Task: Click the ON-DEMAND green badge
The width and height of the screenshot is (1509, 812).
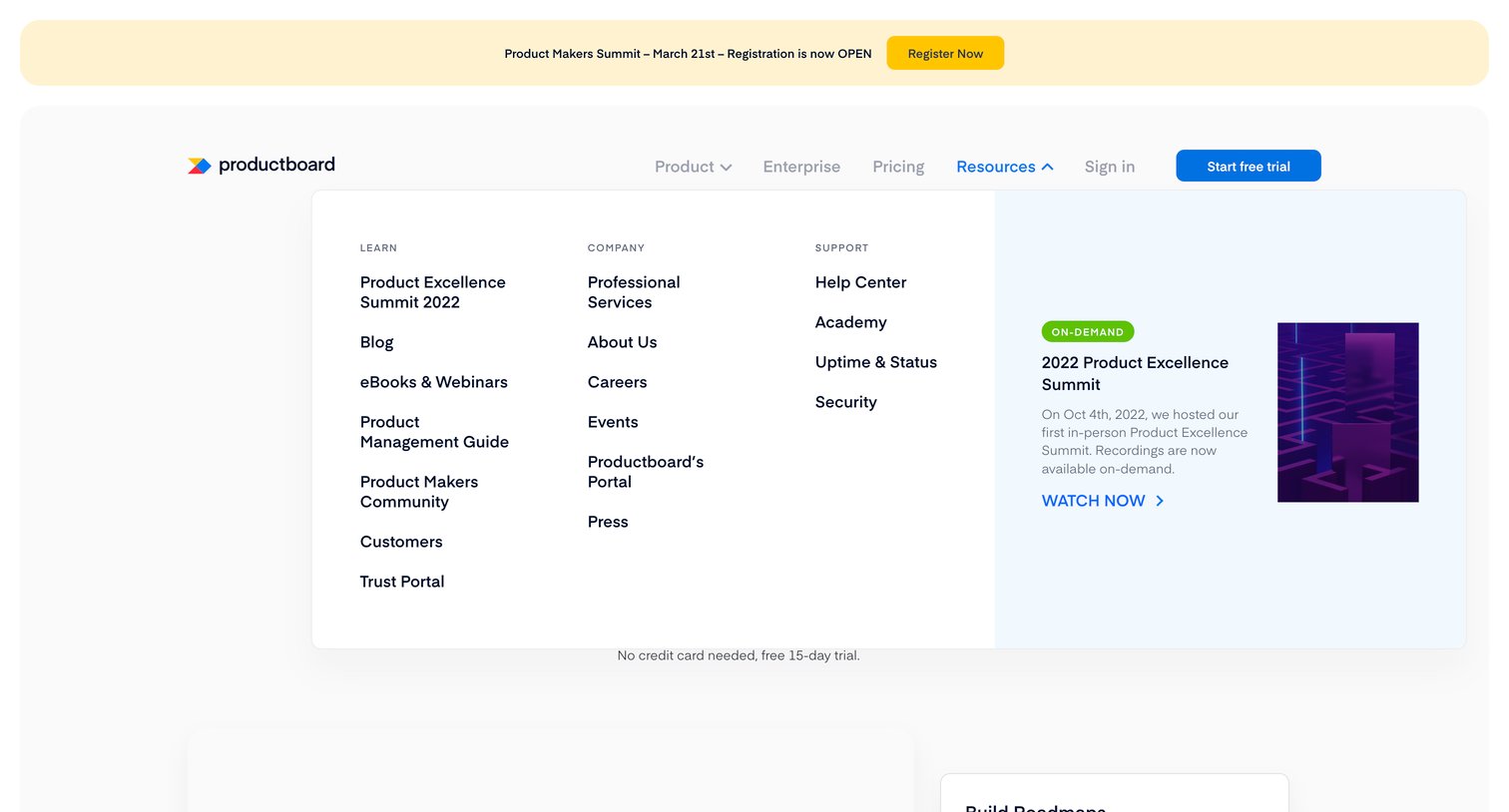Action: (x=1088, y=332)
